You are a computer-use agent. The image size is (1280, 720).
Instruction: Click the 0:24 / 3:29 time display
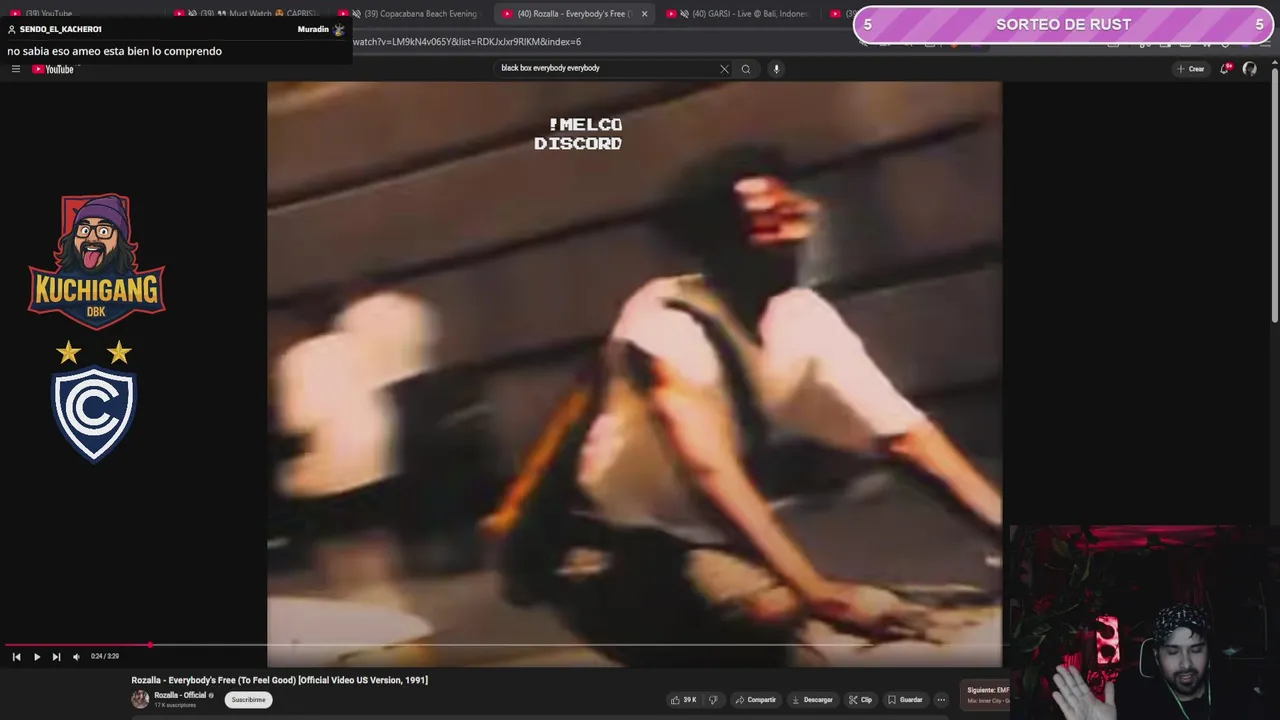click(x=105, y=657)
